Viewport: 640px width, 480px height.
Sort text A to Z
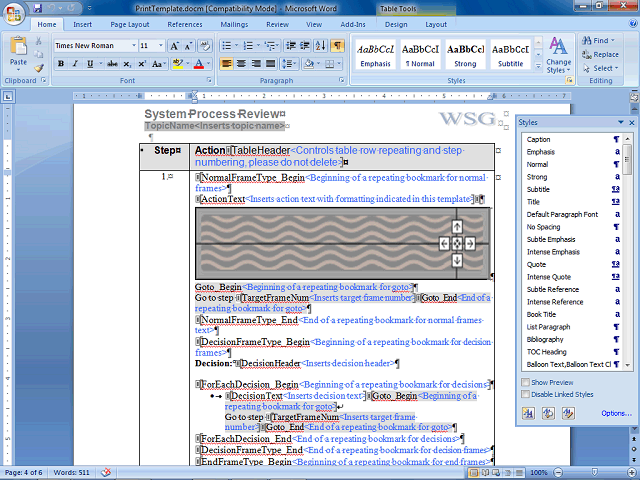[x=321, y=46]
